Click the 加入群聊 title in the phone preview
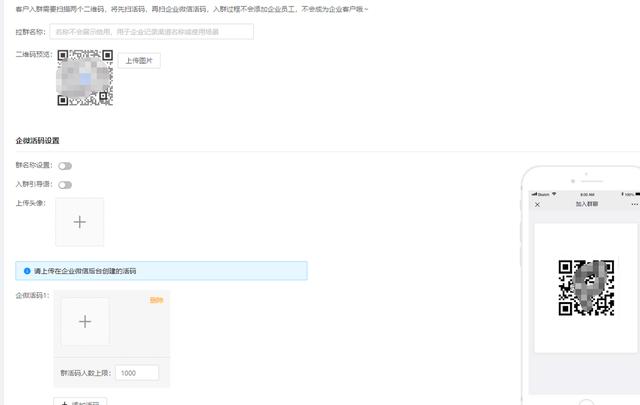This screenshot has height=405, width=640. pyautogui.click(x=587, y=204)
